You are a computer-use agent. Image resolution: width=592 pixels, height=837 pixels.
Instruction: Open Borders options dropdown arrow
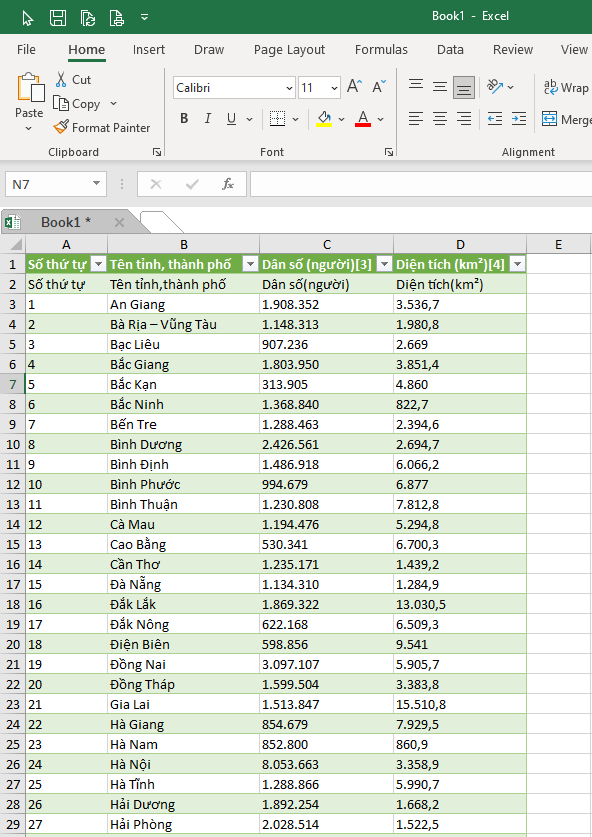[x=295, y=119]
